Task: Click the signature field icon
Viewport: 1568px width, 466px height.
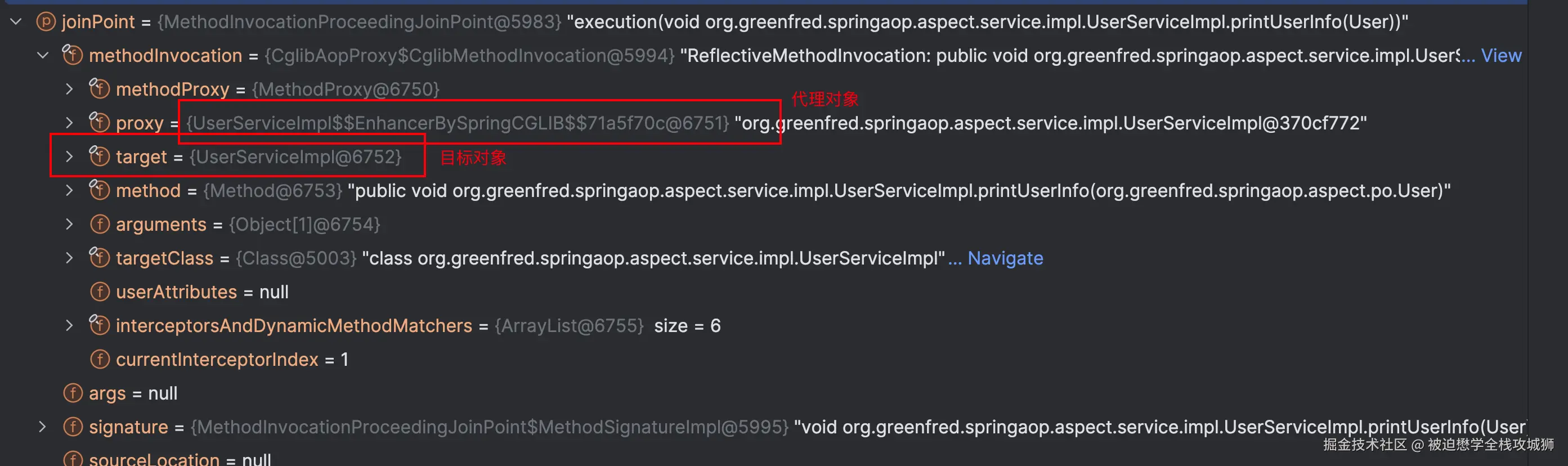Action: [73, 427]
